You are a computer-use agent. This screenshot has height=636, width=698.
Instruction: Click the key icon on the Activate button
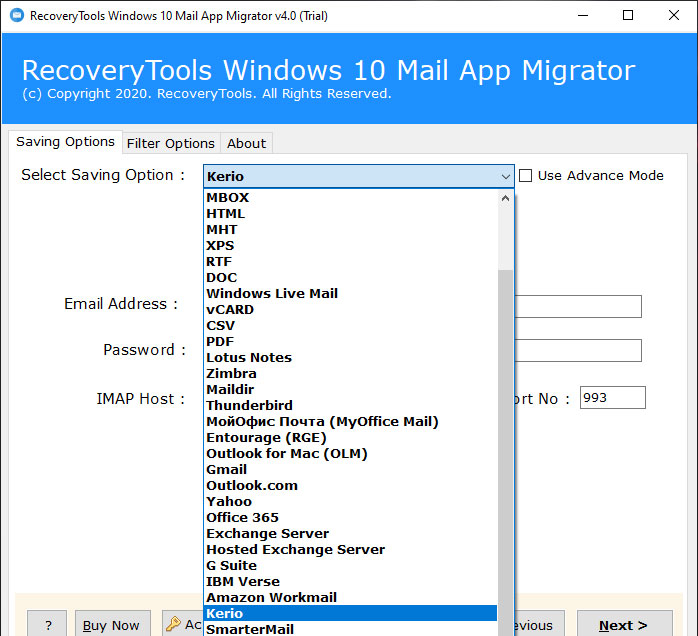[173, 624]
